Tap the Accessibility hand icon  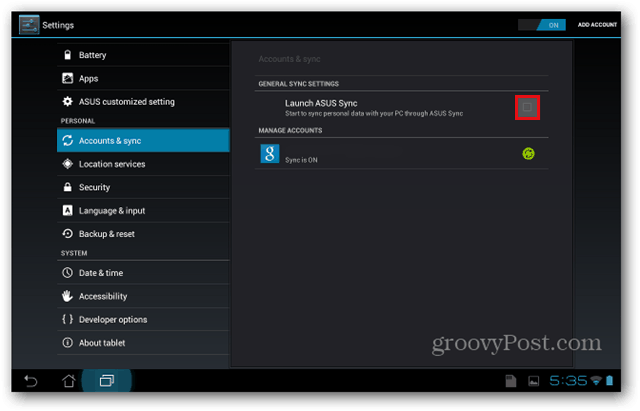tap(68, 296)
